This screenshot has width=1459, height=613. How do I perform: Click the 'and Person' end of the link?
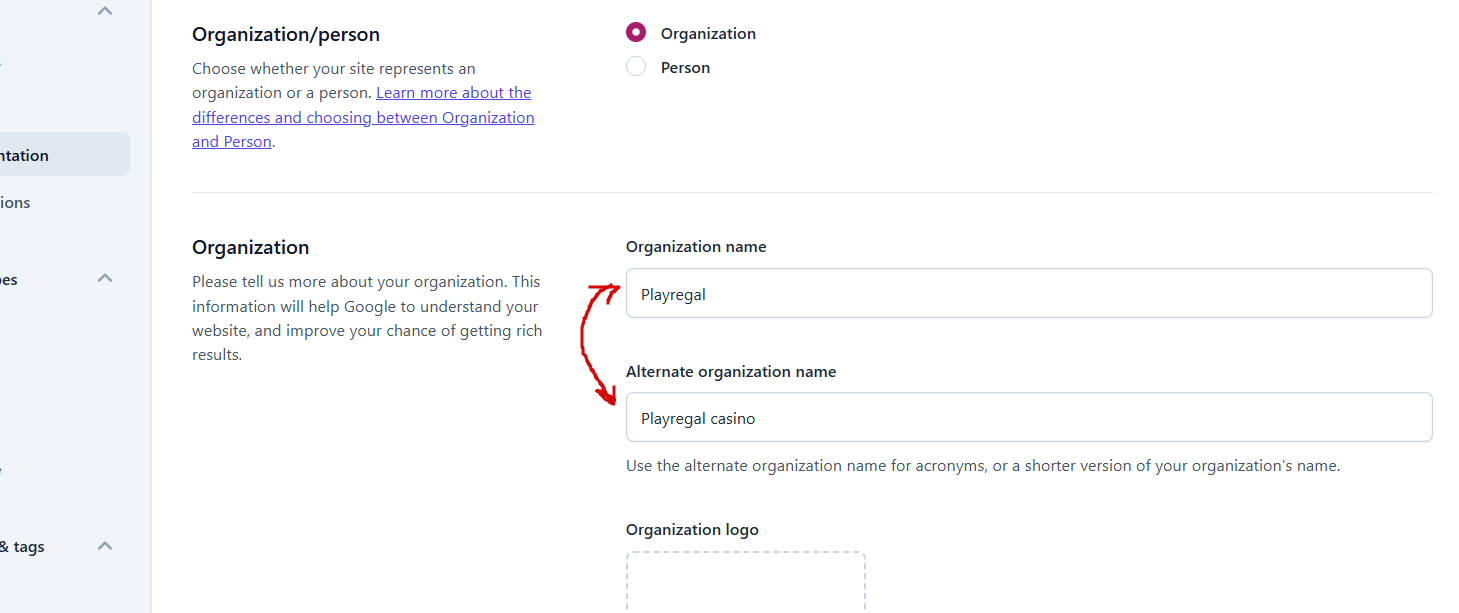click(x=231, y=142)
